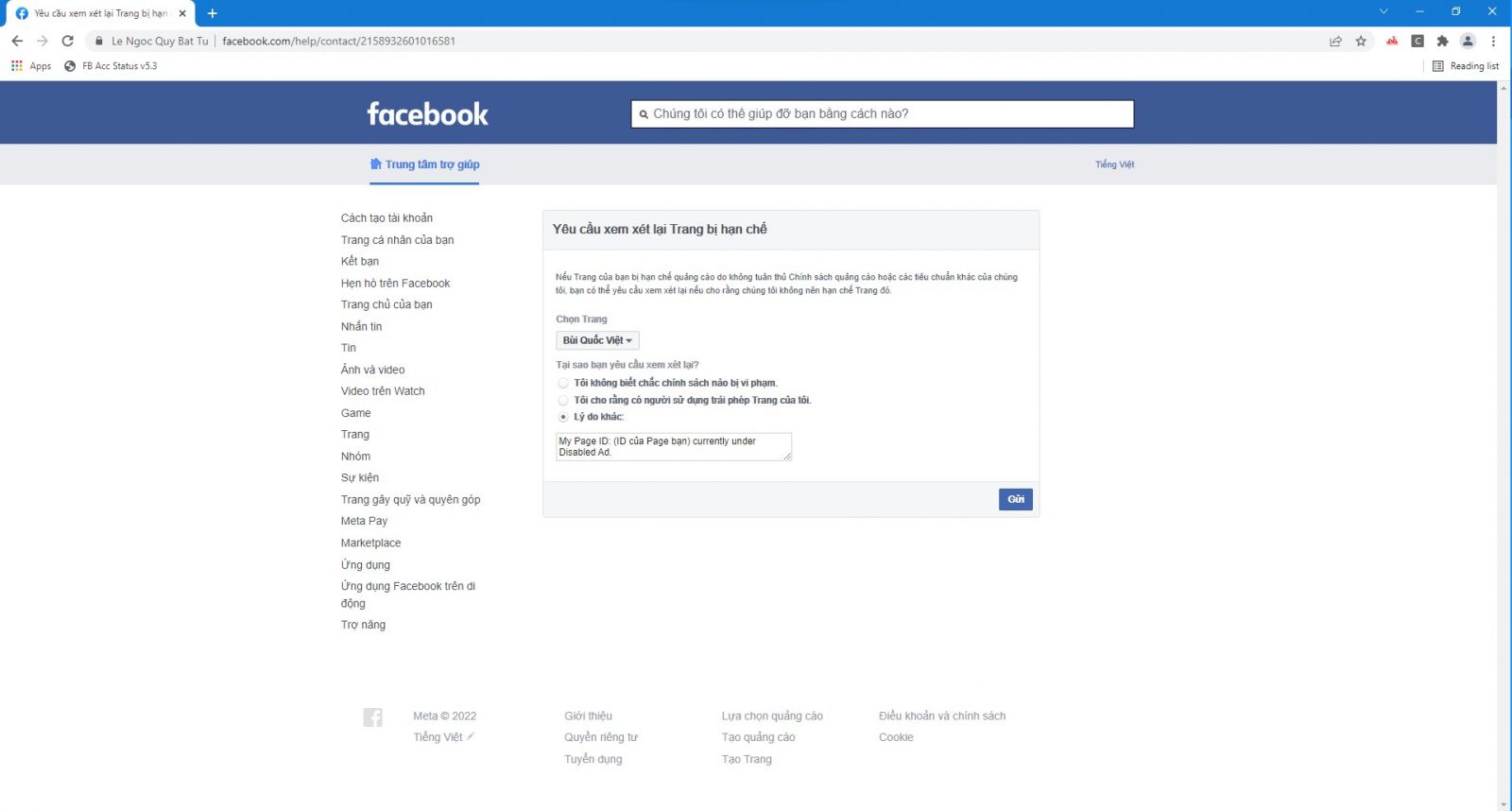Open 'Ảnh và video' help topic

[372, 370]
